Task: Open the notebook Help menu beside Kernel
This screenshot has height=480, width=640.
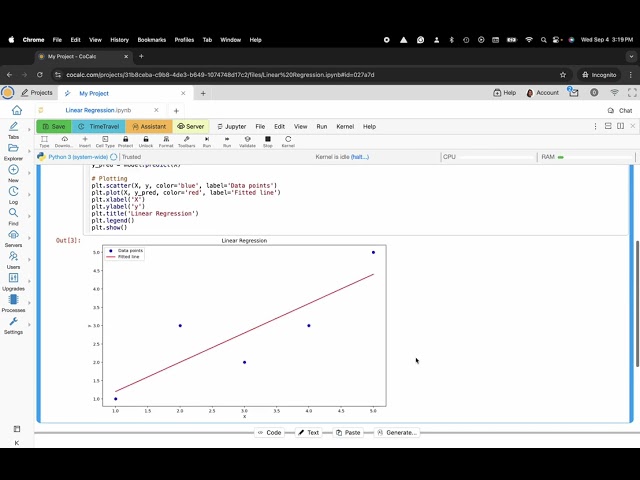Action: point(369,127)
